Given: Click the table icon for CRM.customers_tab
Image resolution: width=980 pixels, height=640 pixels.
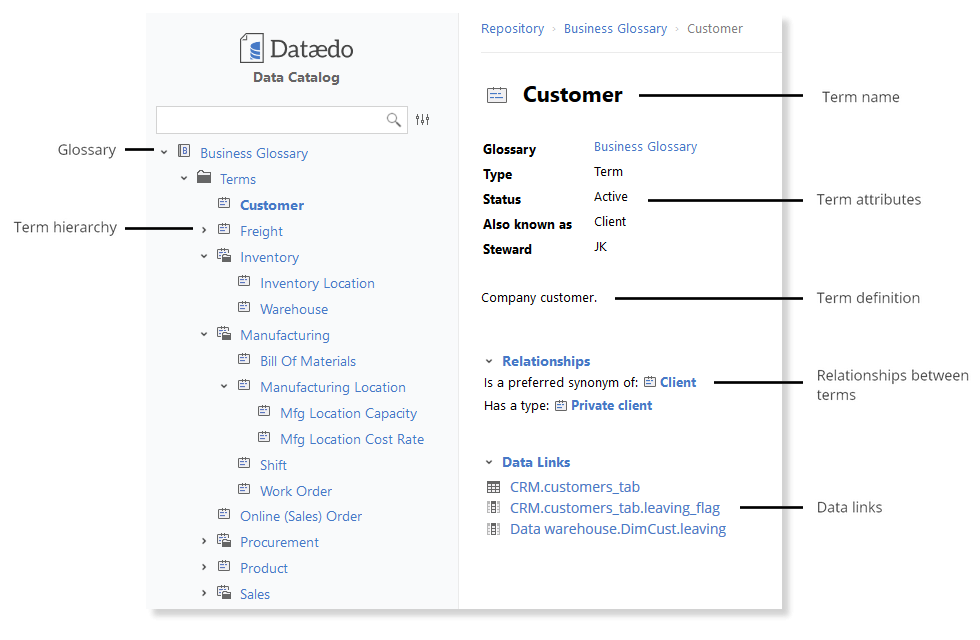Looking at the screenshot, I should 493,487.
